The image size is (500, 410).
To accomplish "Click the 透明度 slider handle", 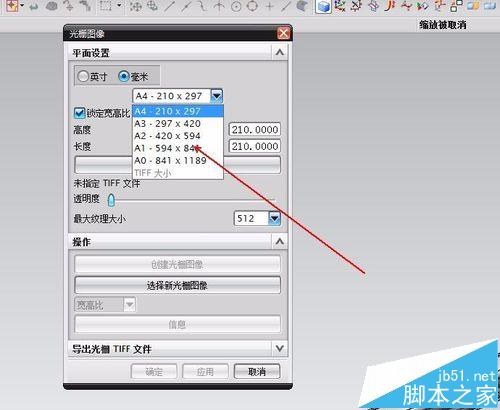I will [x=111, y=200].
